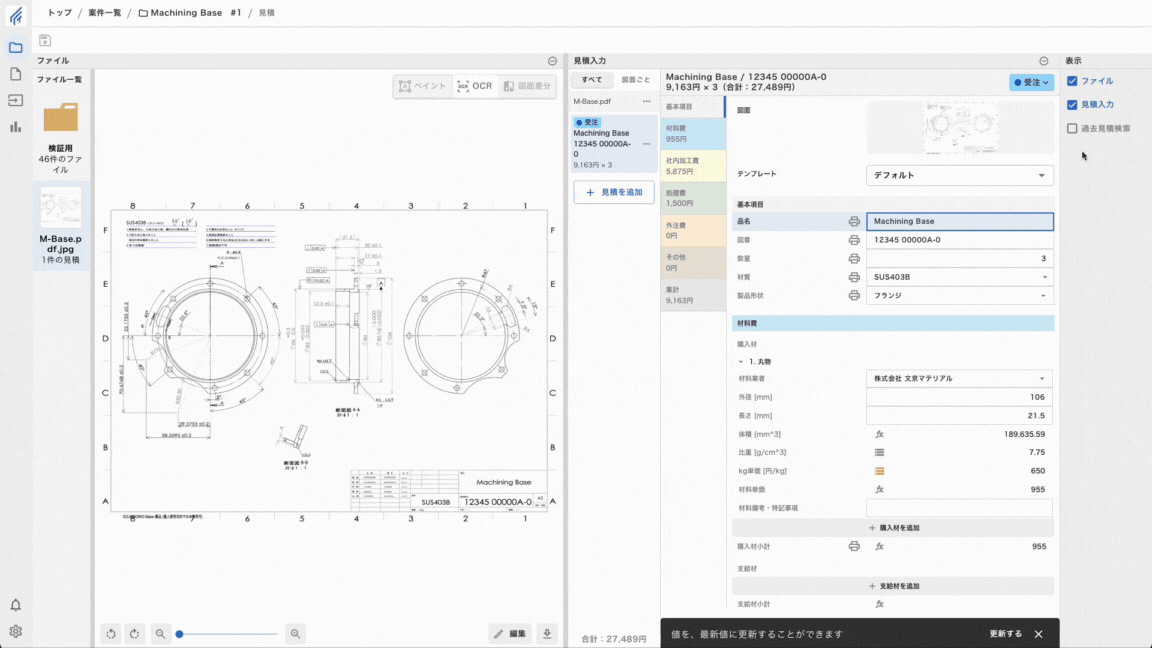The width and height of the screenshot is (1152, 648).
Task: Uncheck the 見積入力 display checkbox
Action: click(1072, 104)
